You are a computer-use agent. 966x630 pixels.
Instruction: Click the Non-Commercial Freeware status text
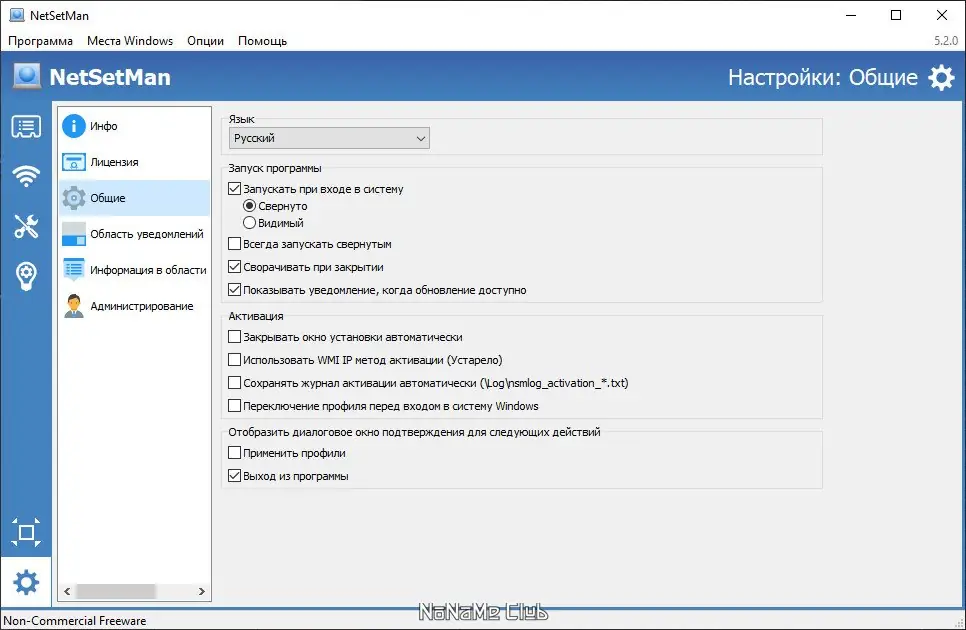tap(75, 621)
